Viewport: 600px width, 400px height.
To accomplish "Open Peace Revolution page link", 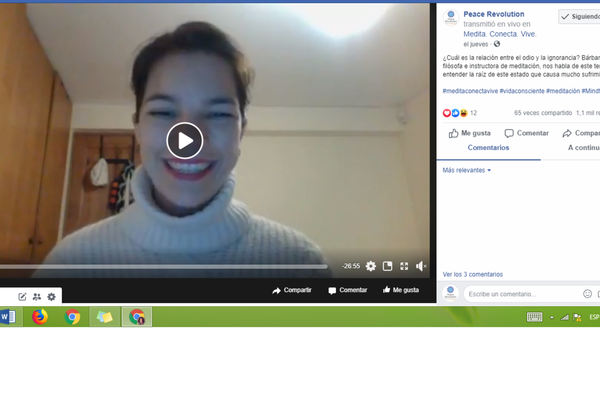I will [x=494, y=14].
